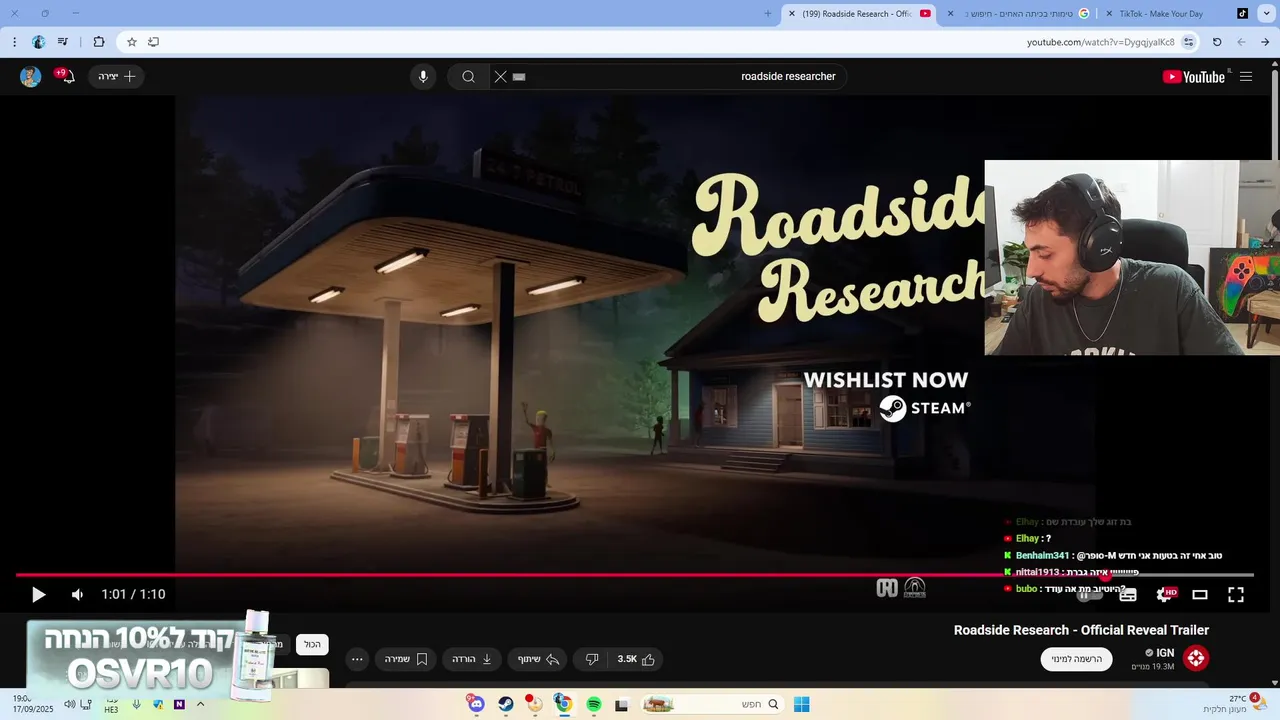The height and width of the screenshot is (720, 1280).
Task: Download the video via הורדה
Action: click(x=472, y=659)
